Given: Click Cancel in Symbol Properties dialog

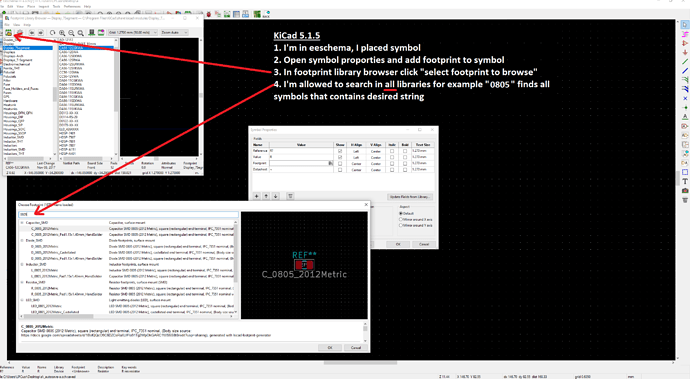Looking at the screenshot, I should click(x=424, y=244).
